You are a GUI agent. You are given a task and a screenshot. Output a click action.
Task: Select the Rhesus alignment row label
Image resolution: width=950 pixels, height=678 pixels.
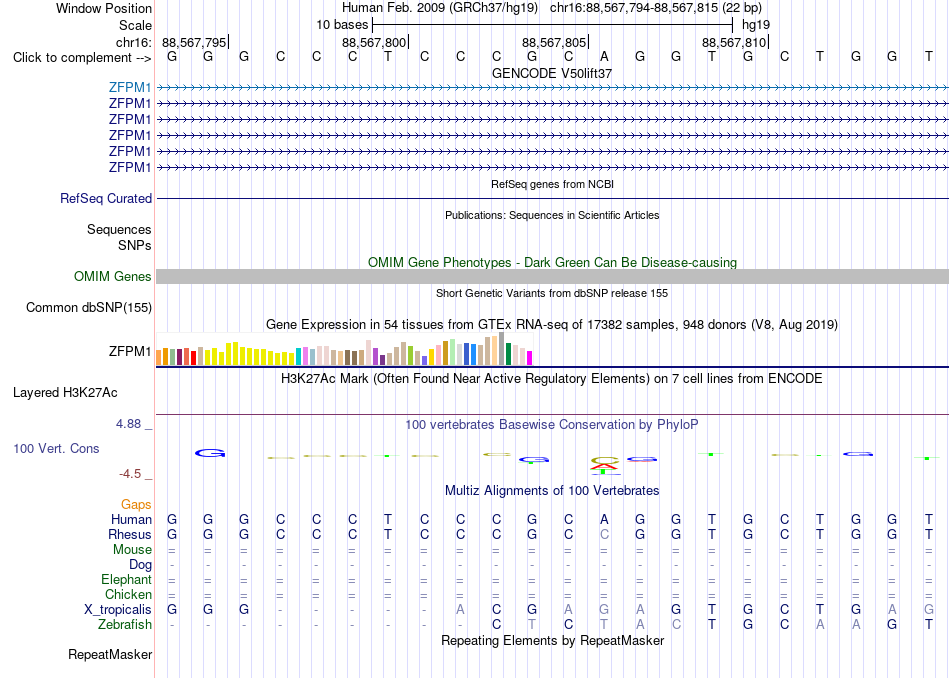pyautogui.click(x=130, y=535)
